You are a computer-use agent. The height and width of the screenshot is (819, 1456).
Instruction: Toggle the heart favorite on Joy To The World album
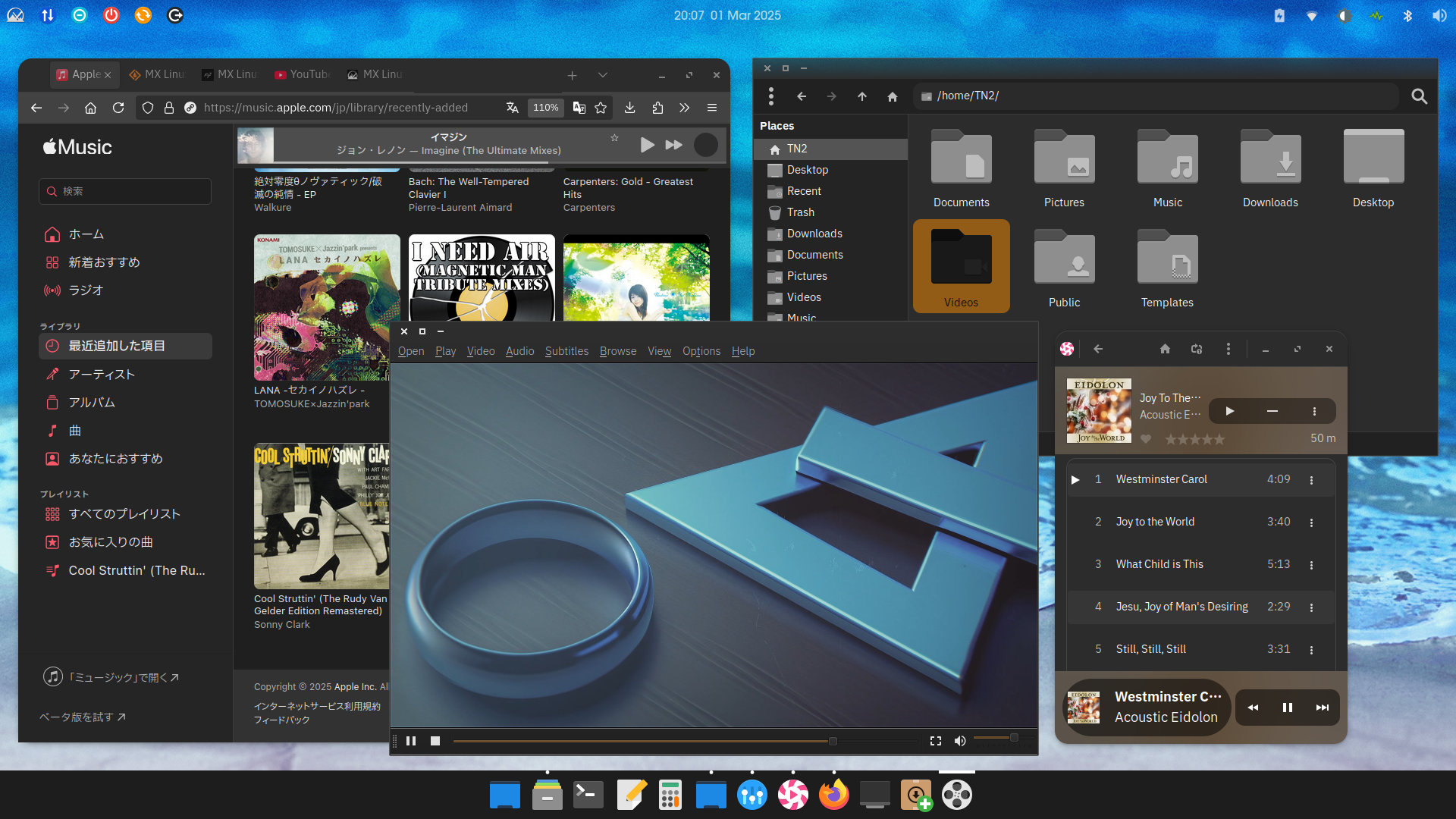(x=1146, y=439)
